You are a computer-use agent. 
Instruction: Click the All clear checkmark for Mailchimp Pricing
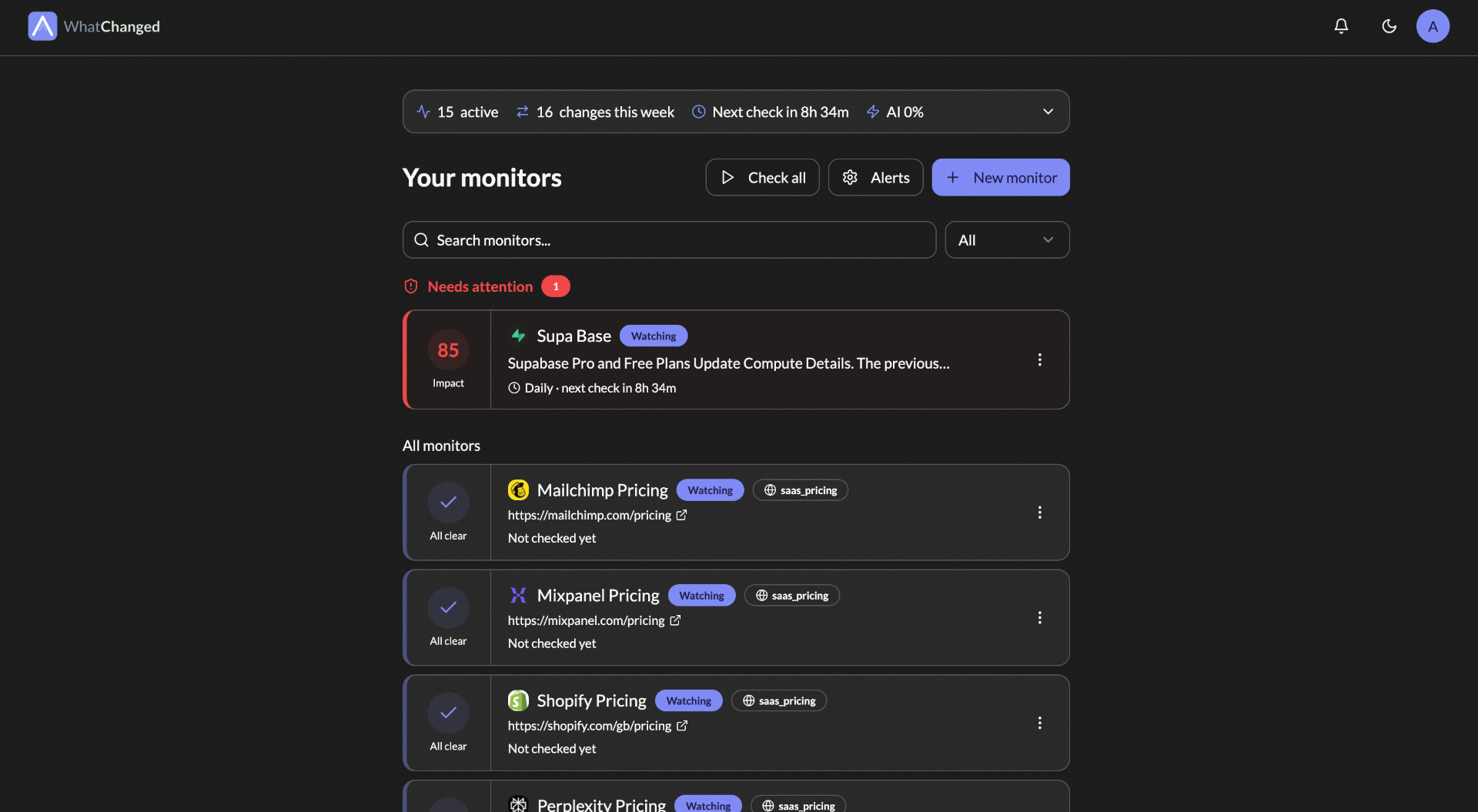click(x=447, y=502)
